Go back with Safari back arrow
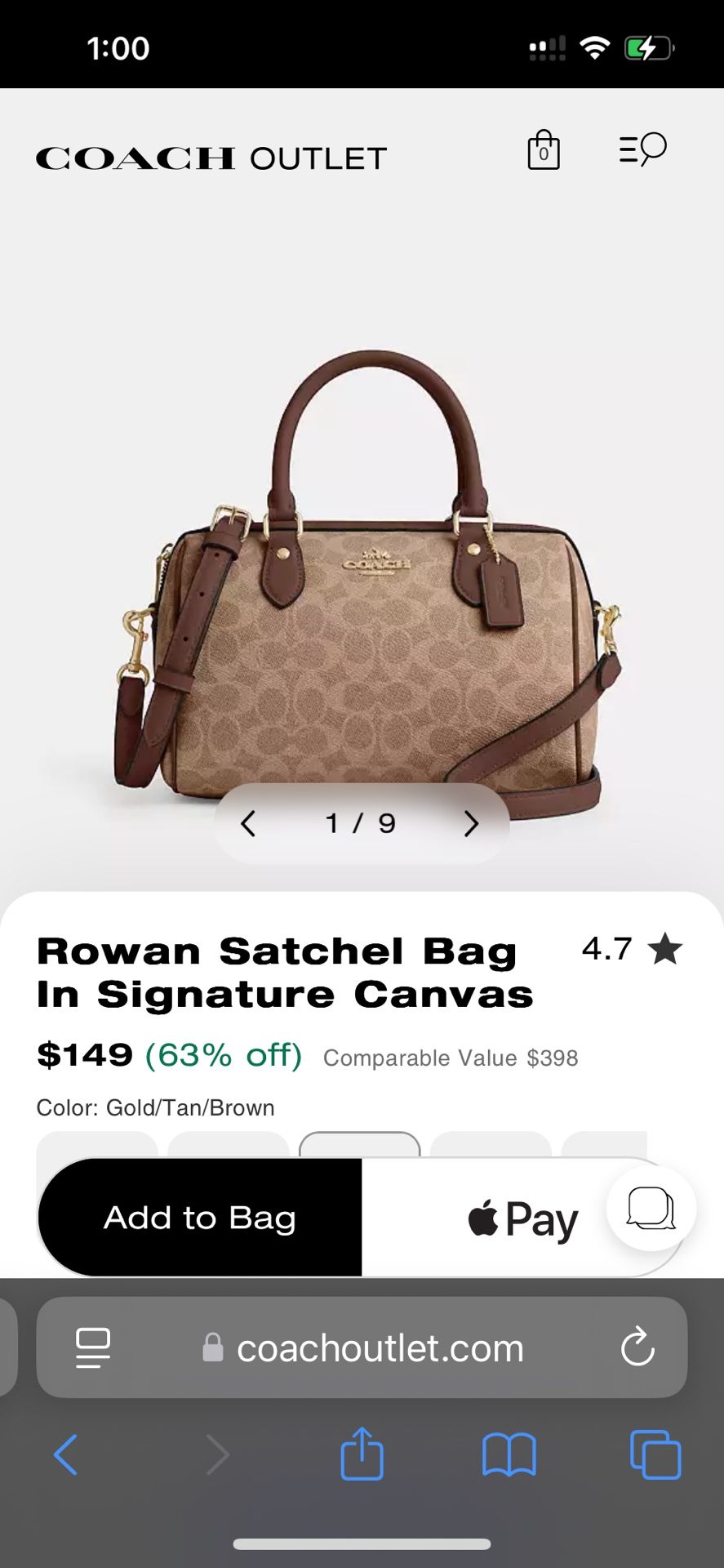 pyautogui.click(x=65, y=1454)
